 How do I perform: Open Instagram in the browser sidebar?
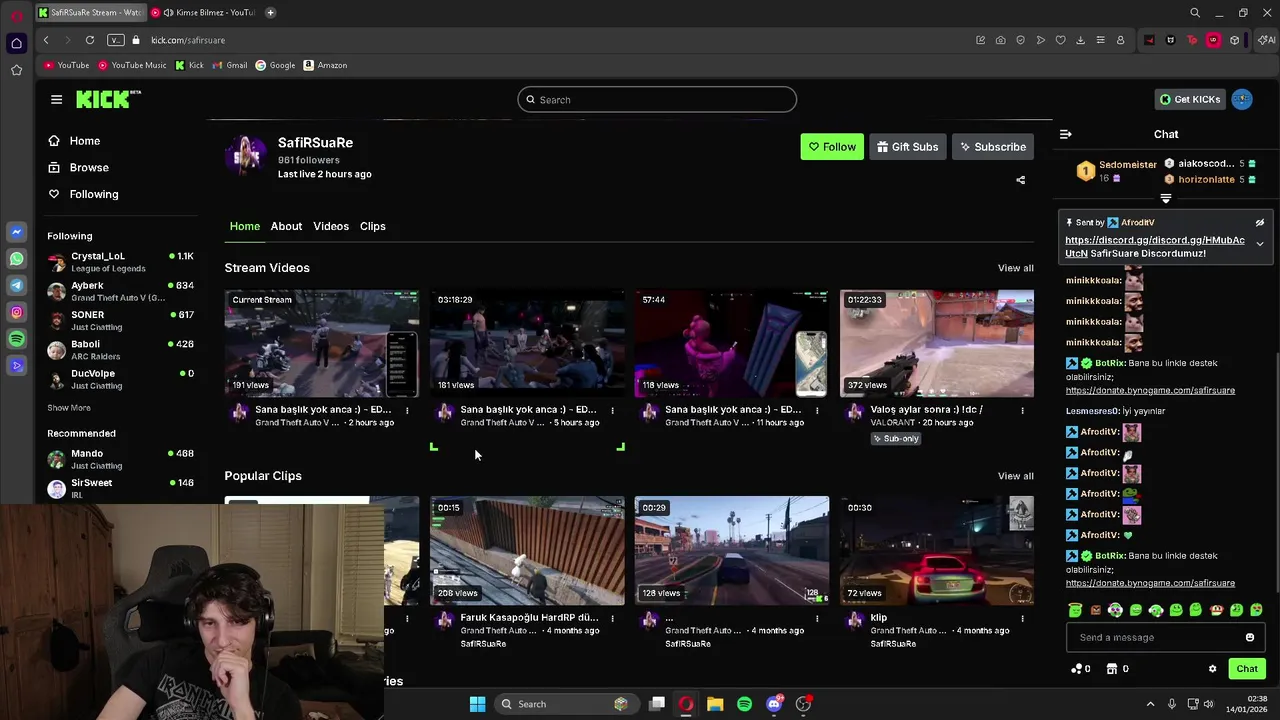[x=16, y=312]
